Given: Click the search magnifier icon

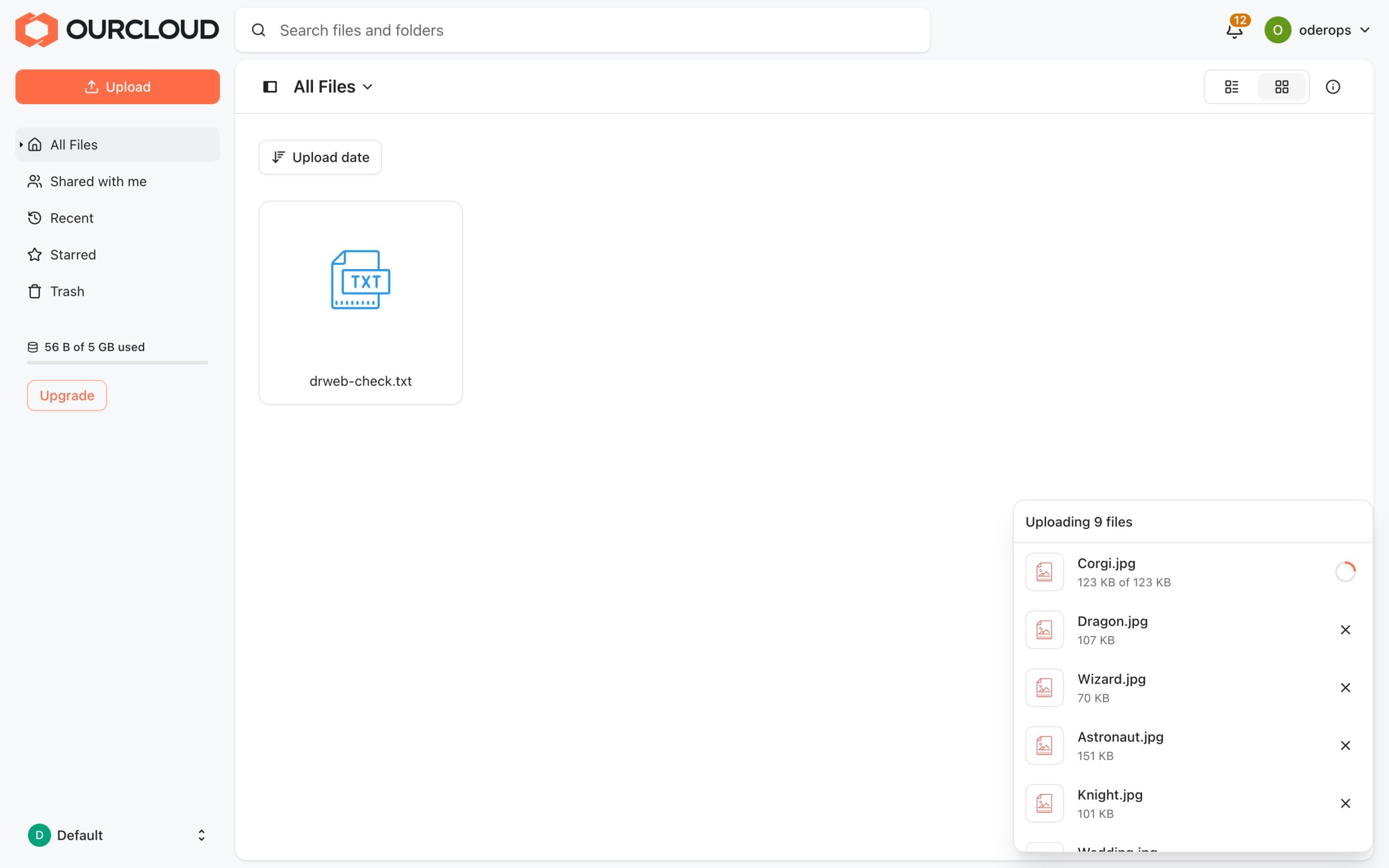Looking at the screenshot, I should 258,30.
